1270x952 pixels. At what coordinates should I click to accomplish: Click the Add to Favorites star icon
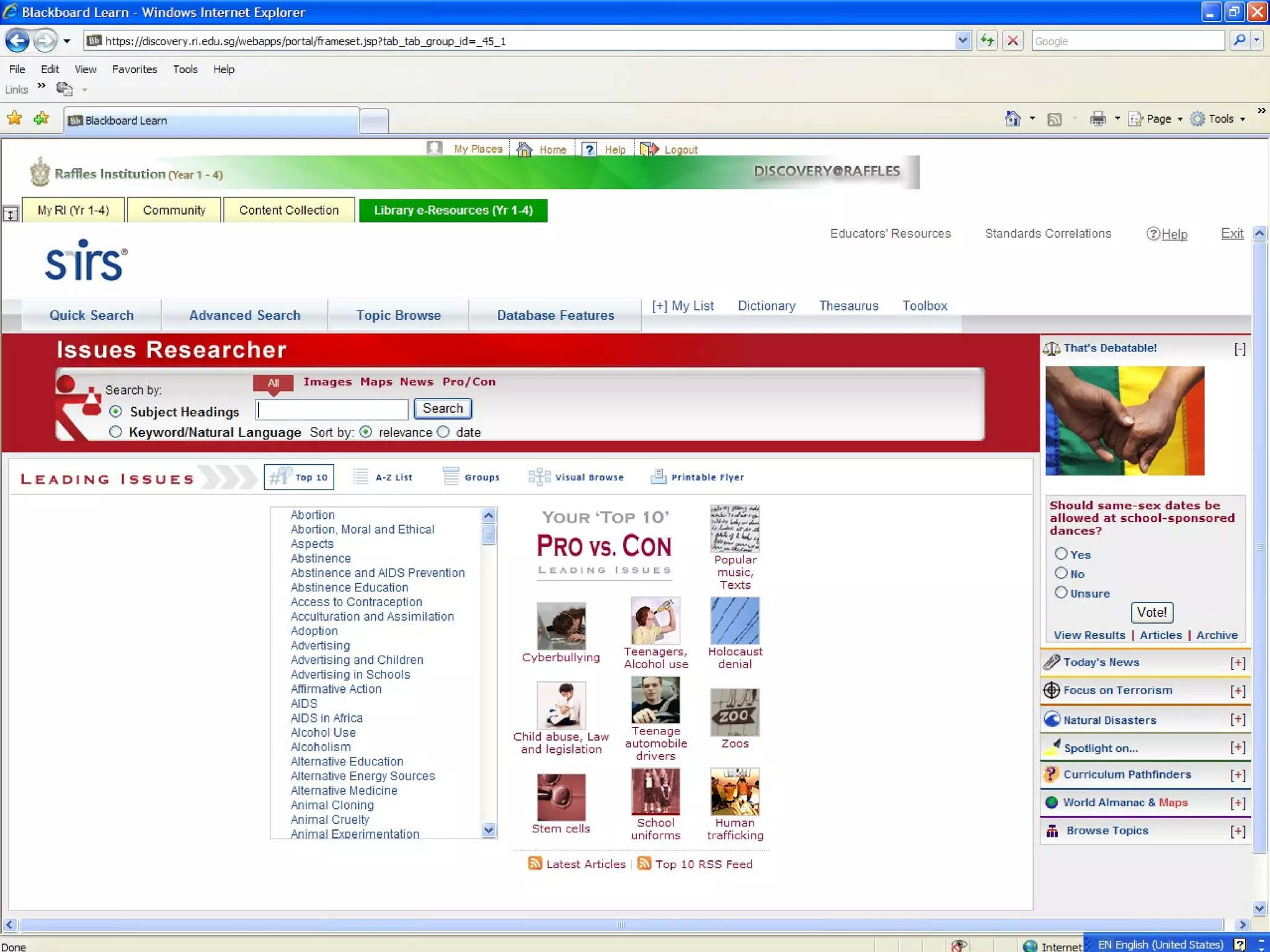(42, 118)
